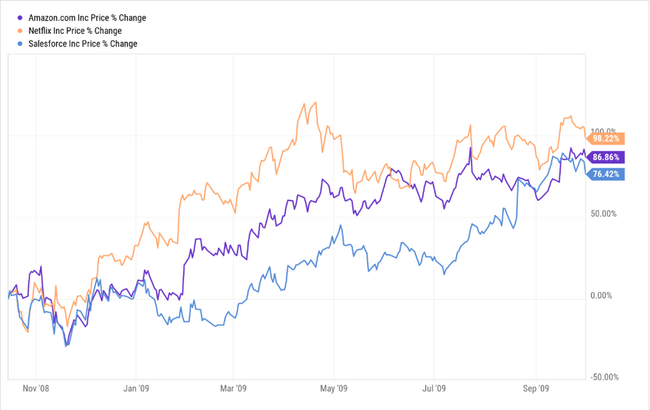Pick the Mar '09 x-axis date
This screenshot has width=650, height=410.
[233, 388]
